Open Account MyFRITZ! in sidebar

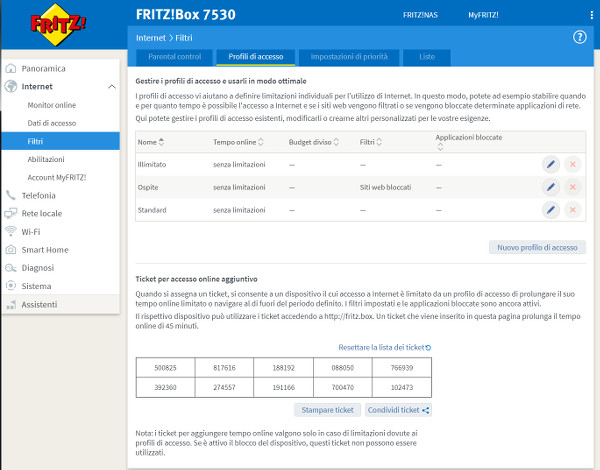(57, 177)
